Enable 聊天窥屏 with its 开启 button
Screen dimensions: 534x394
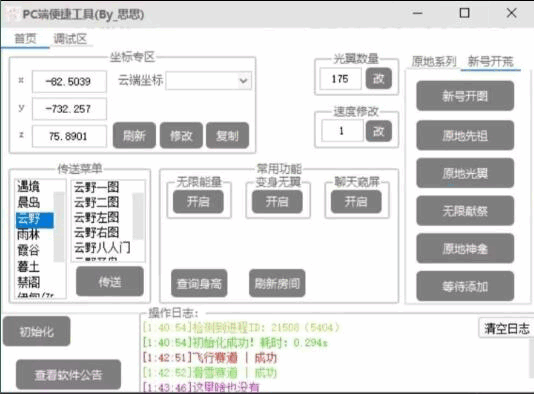click(x=356, y=202)
